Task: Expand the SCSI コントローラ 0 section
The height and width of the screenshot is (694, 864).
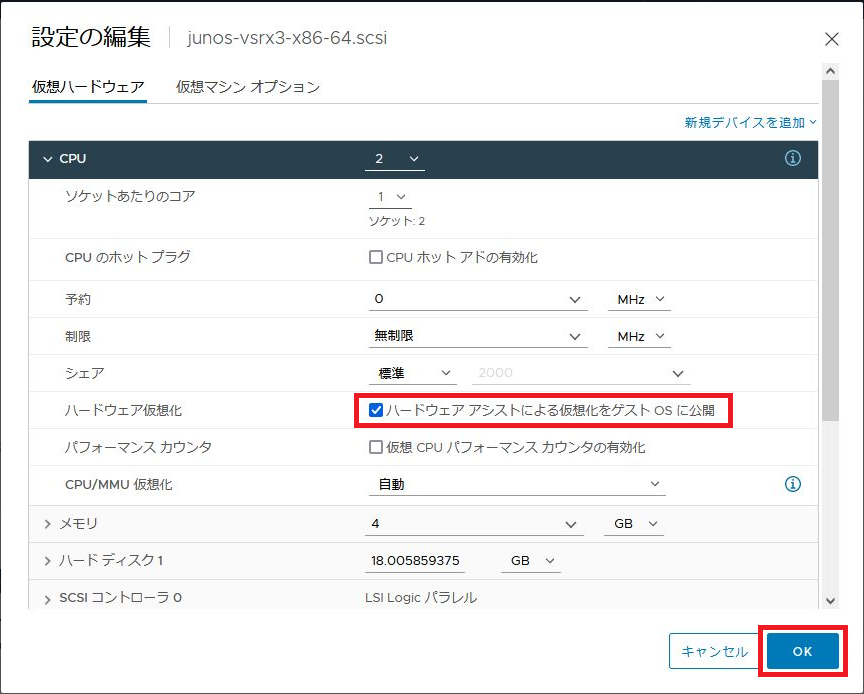Action: [47, 598]
